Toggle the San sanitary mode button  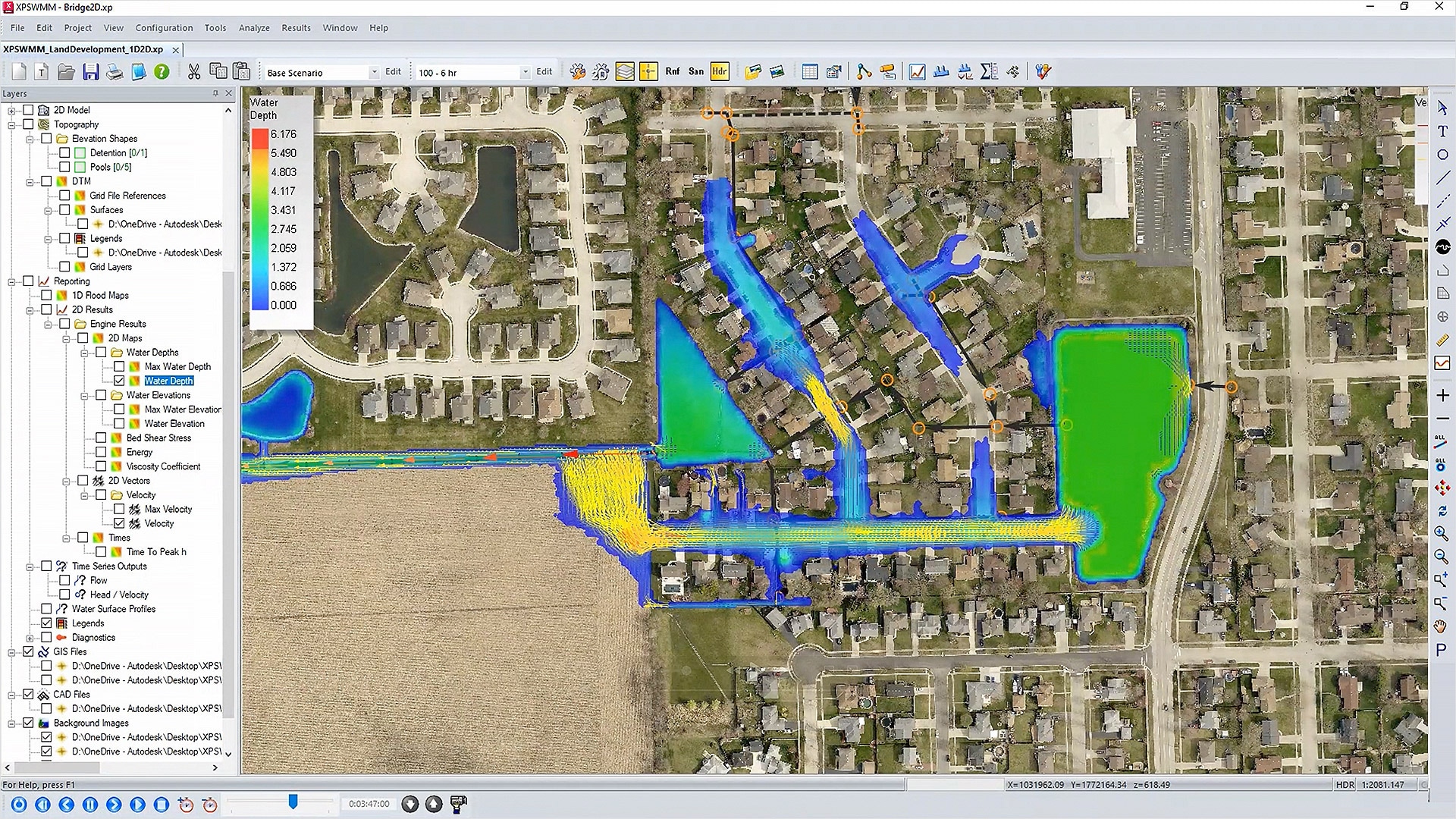[695, 72]
